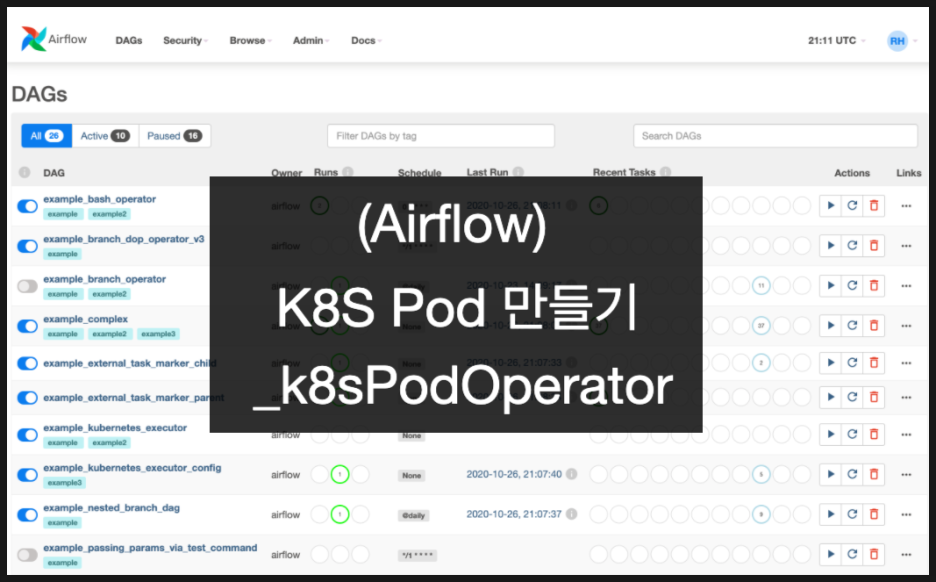The width and height of the screenshot is (936, 582).
Task: Show All 26 DAGs tab
Action: pos(47,136)
